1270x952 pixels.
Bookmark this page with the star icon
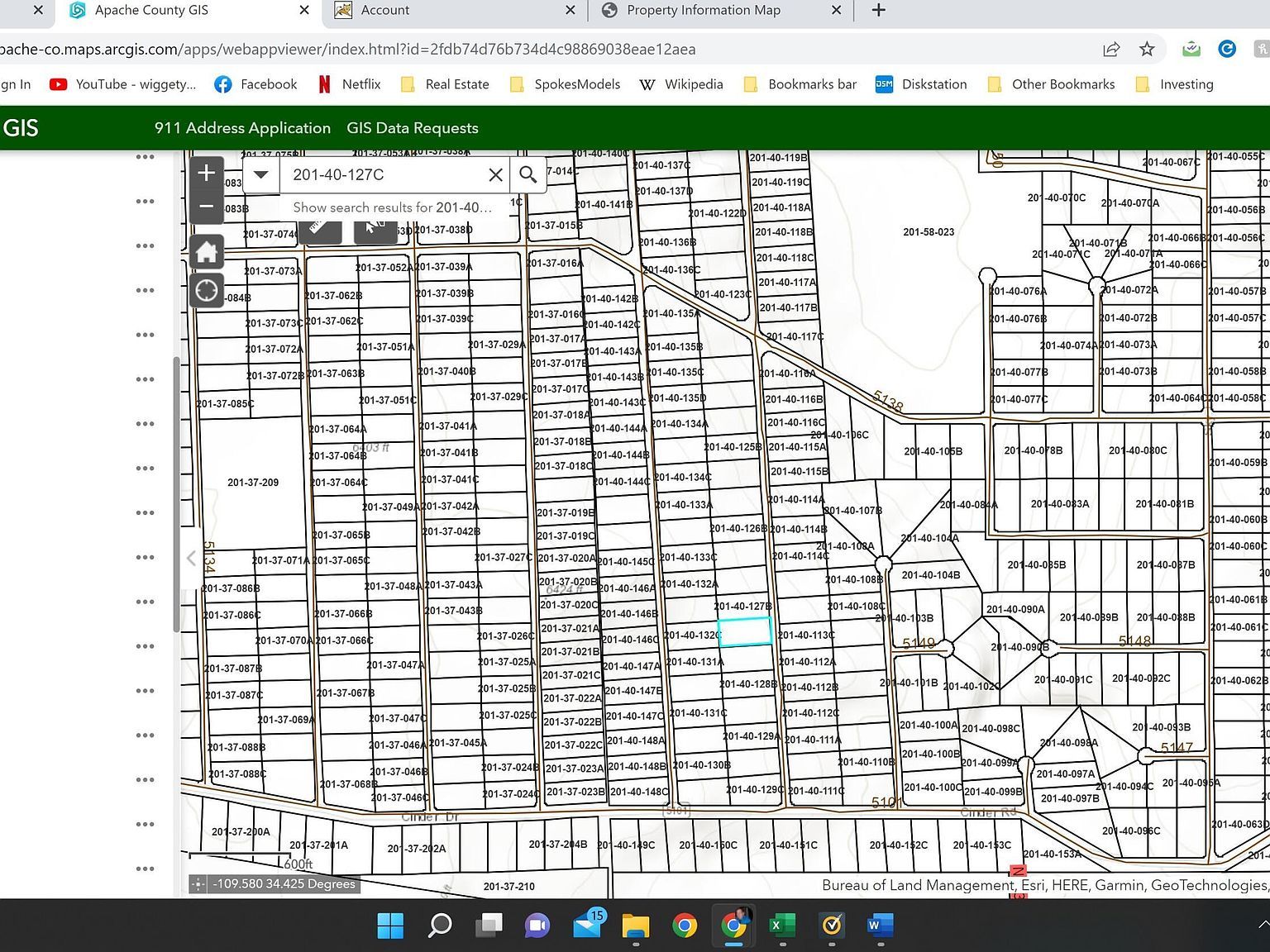click(x=1147, y=50)
